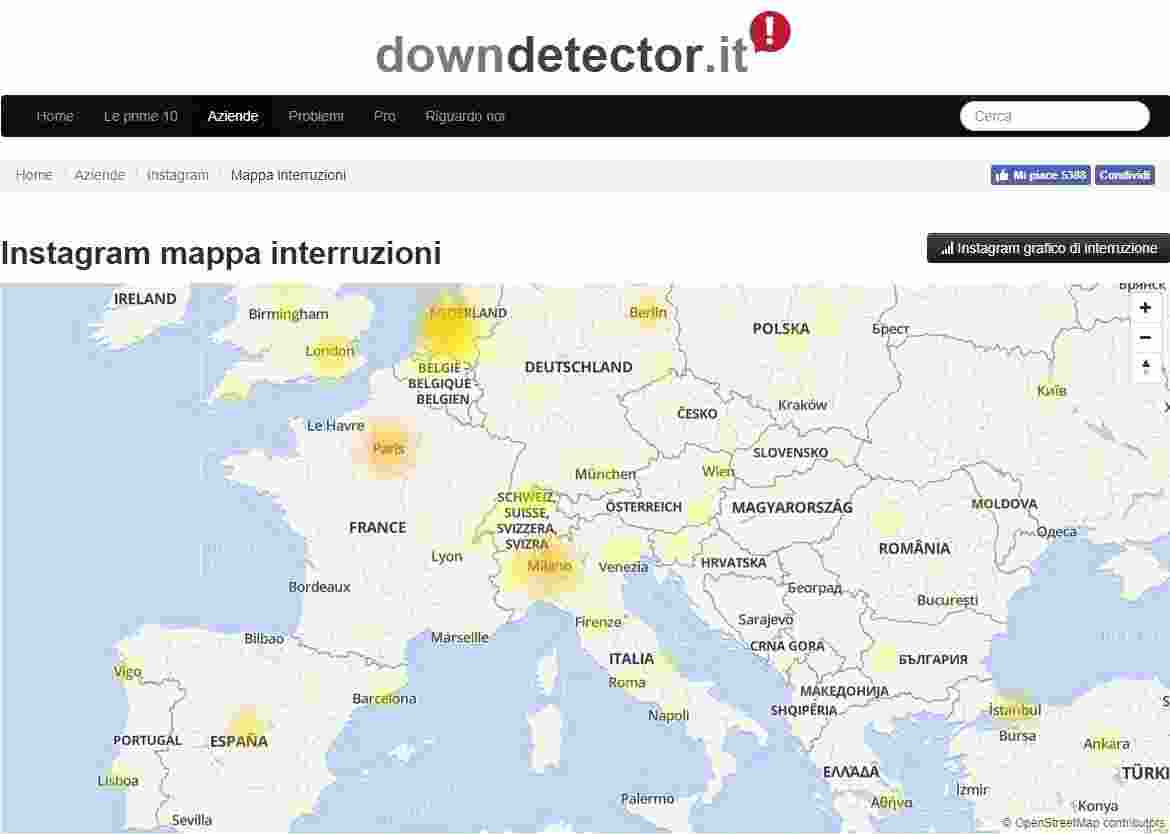
Task: Click the Wien label on map
Action: point(718,471)
